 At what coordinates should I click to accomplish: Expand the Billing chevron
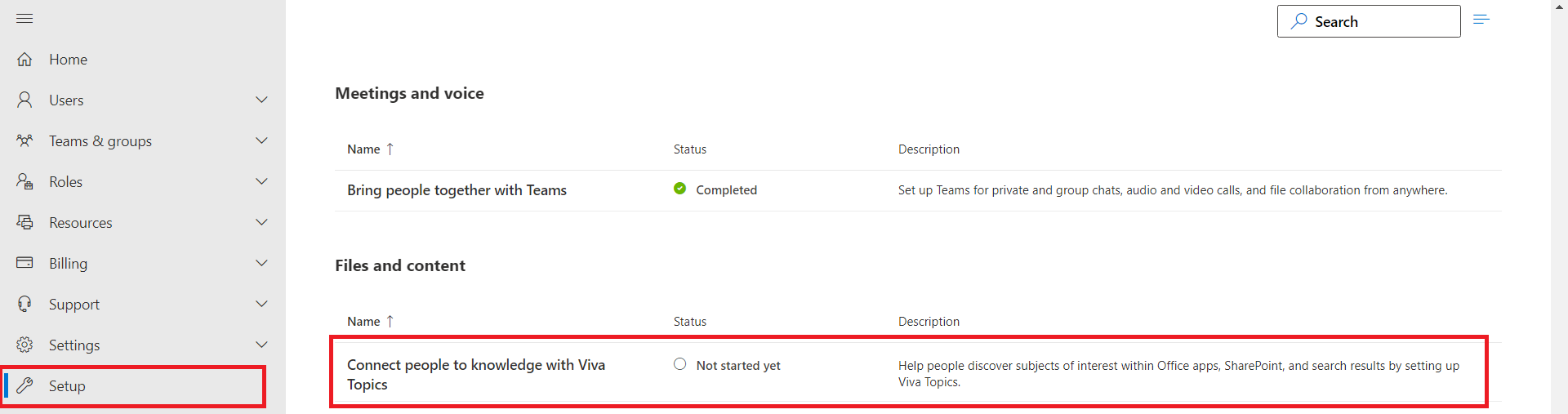[261, 263]
